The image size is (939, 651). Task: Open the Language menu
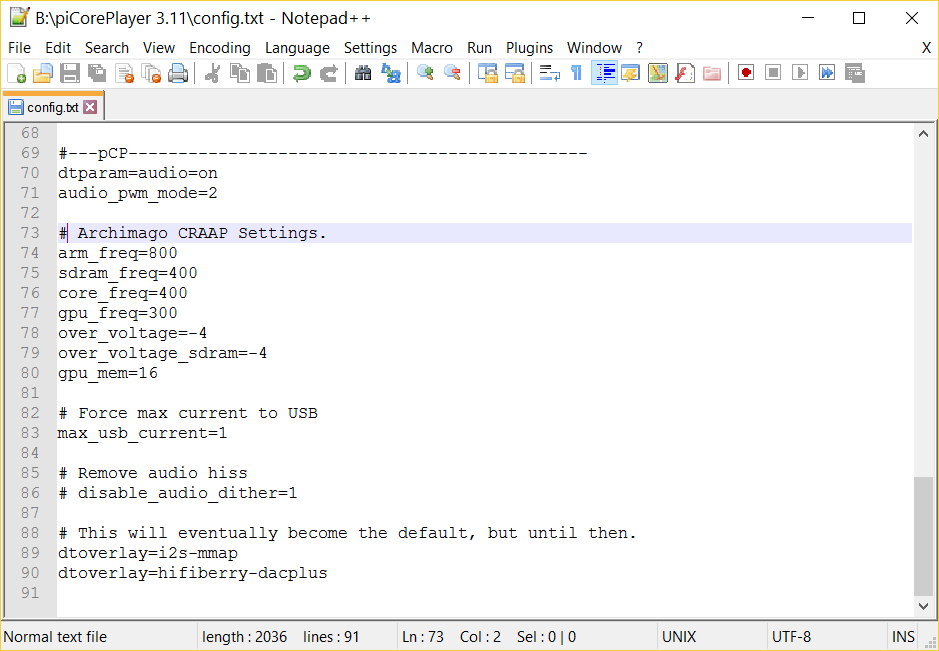coord(297,48)
